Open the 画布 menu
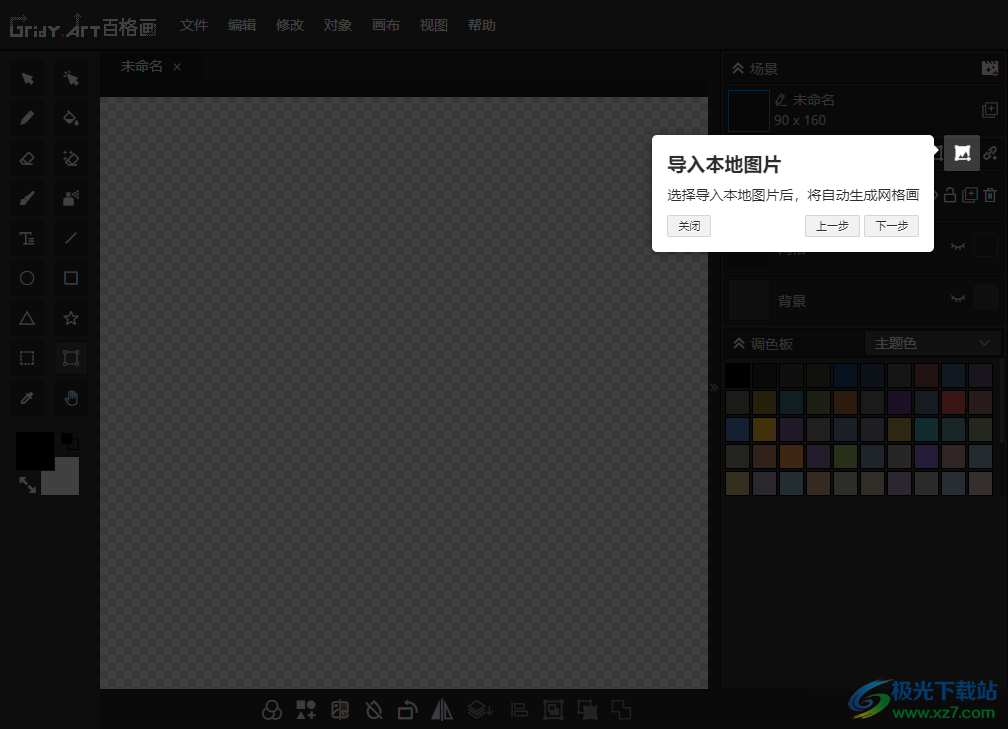The height and width of the screenshot is (729, 1008). (386, 25)
